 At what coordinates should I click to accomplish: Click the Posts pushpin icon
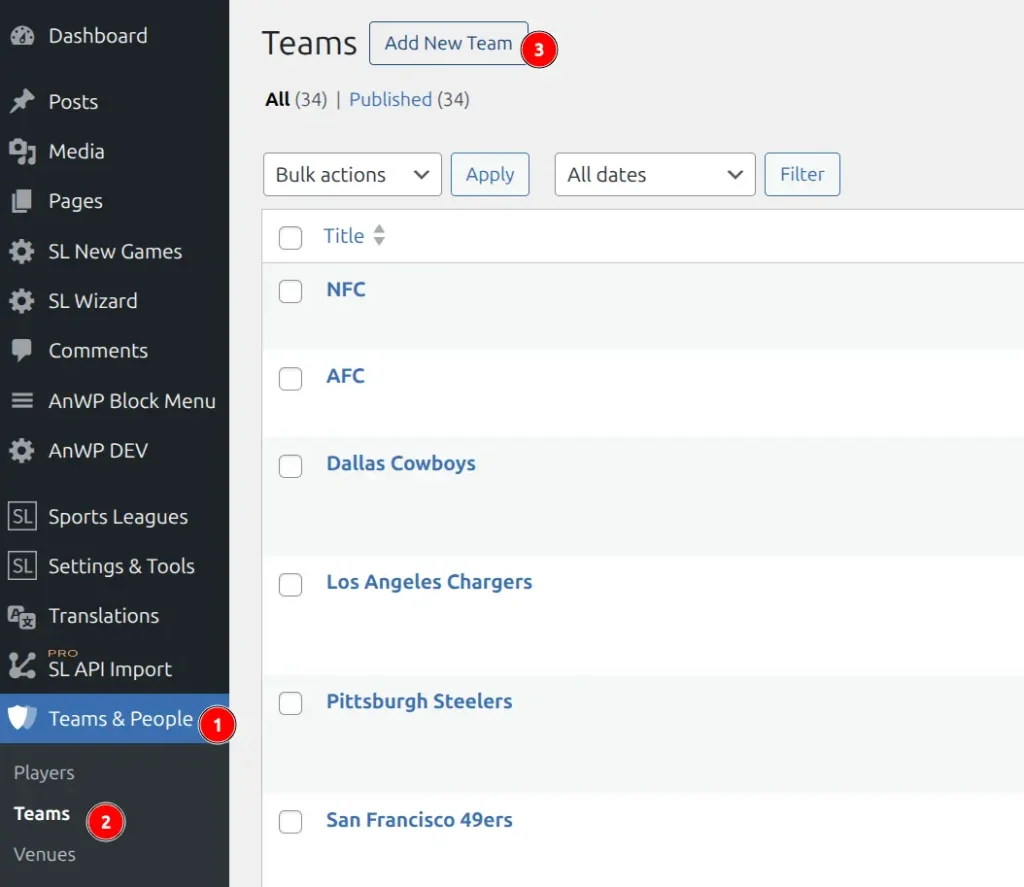22,101
